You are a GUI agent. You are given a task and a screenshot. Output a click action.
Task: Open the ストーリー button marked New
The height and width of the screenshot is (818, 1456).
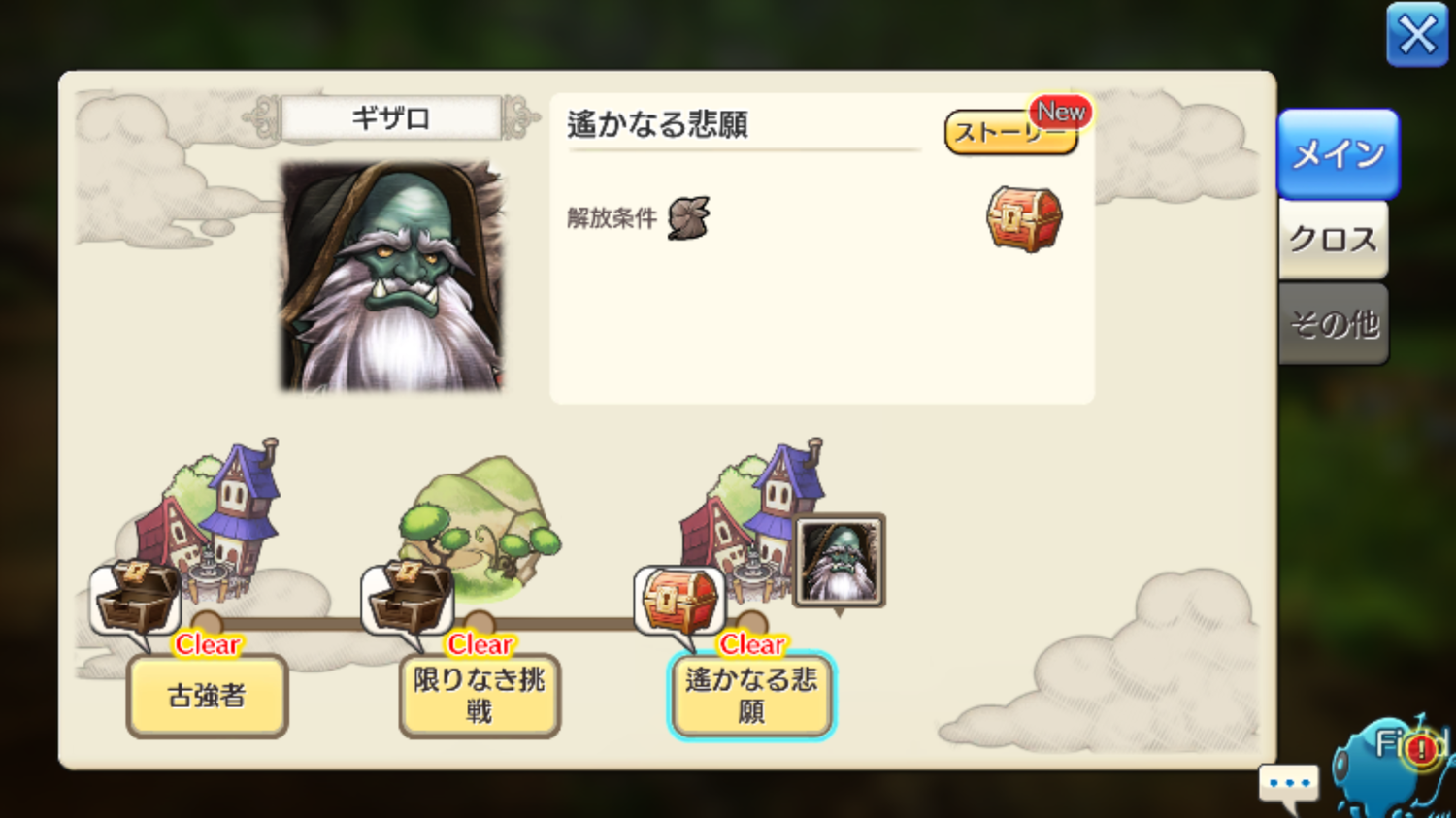pyautogui.click(x=1011, y=132)
